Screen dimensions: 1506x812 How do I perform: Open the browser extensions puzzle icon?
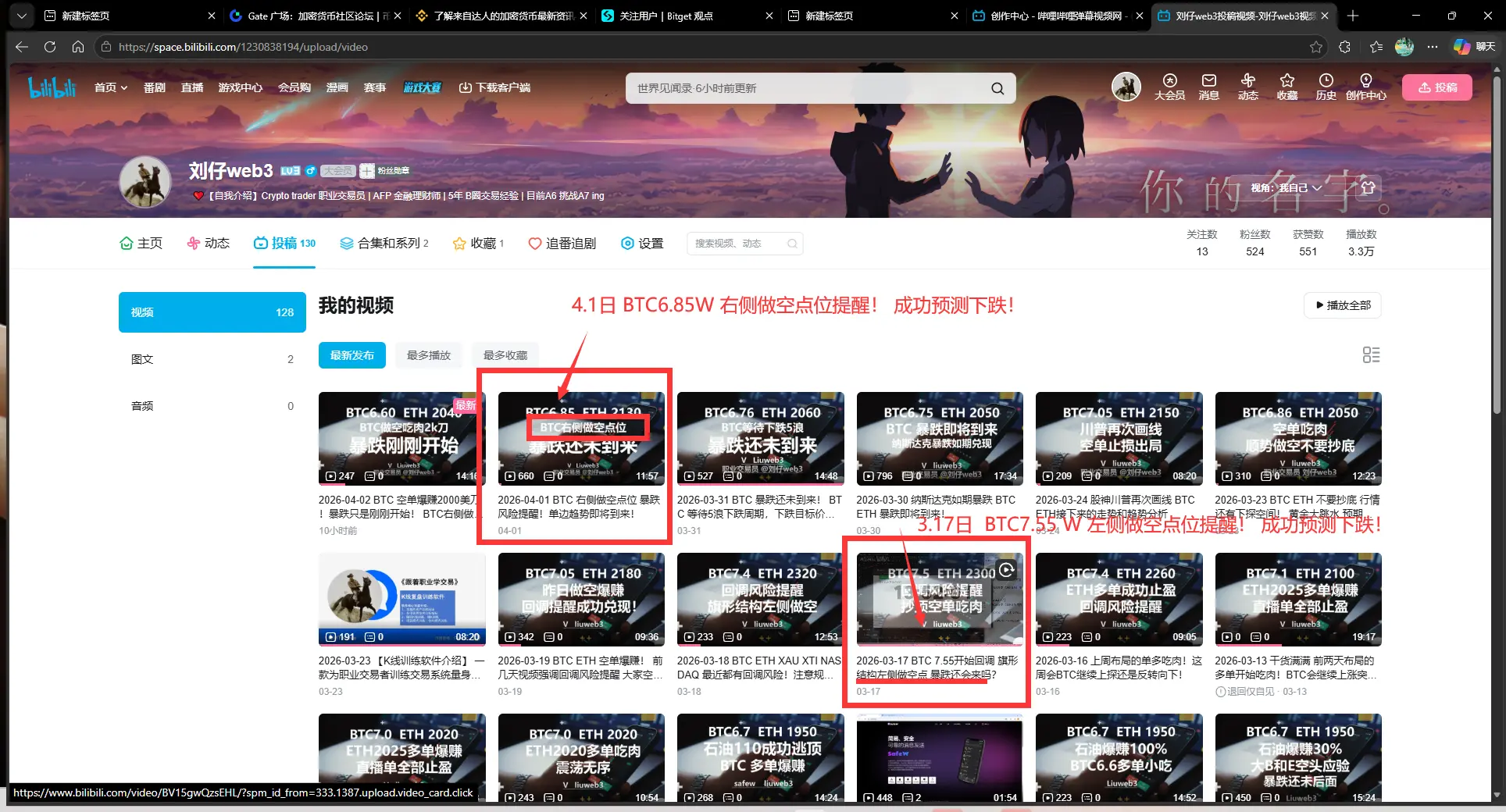(x=1344, y=47)
